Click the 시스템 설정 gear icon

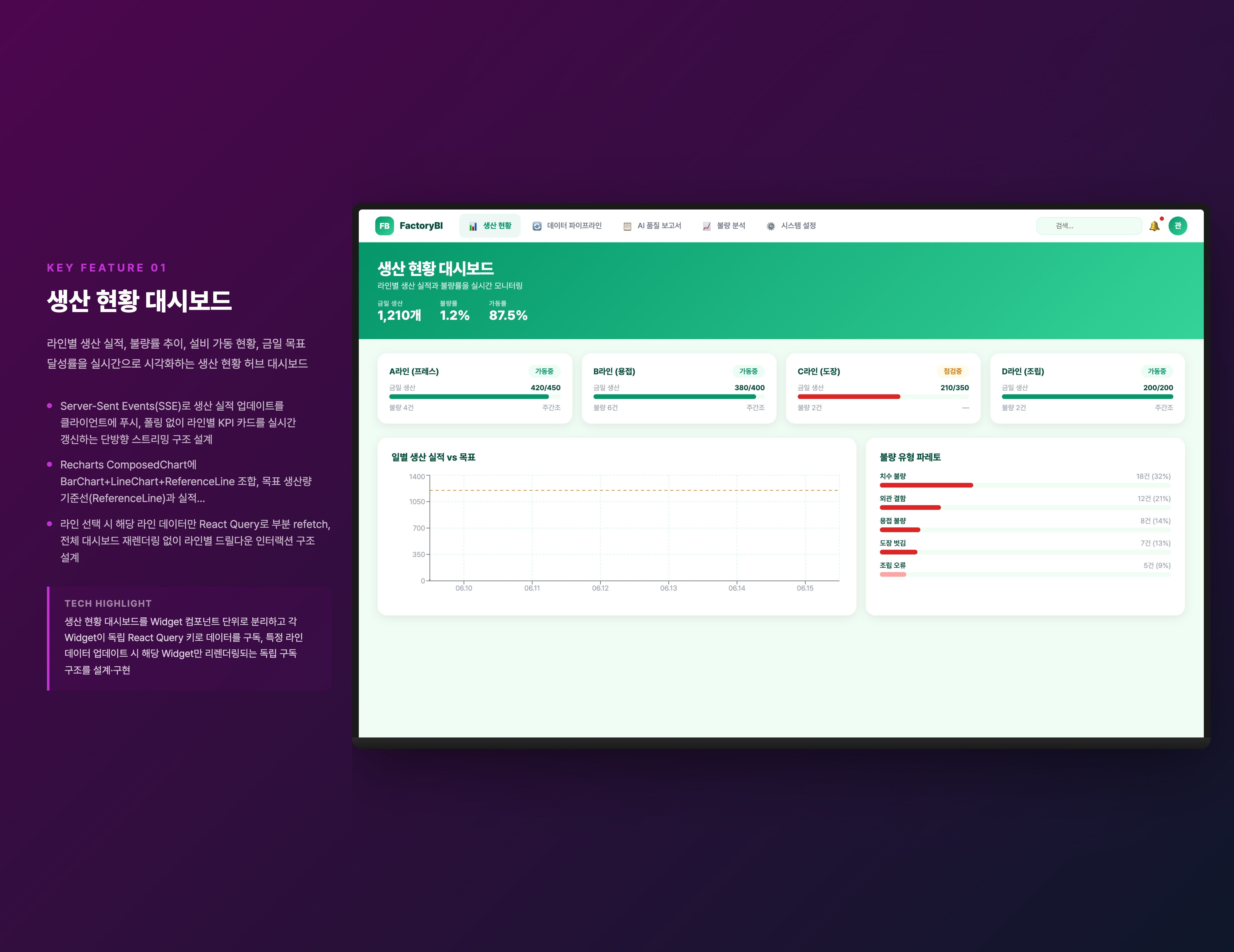[771, 227]
